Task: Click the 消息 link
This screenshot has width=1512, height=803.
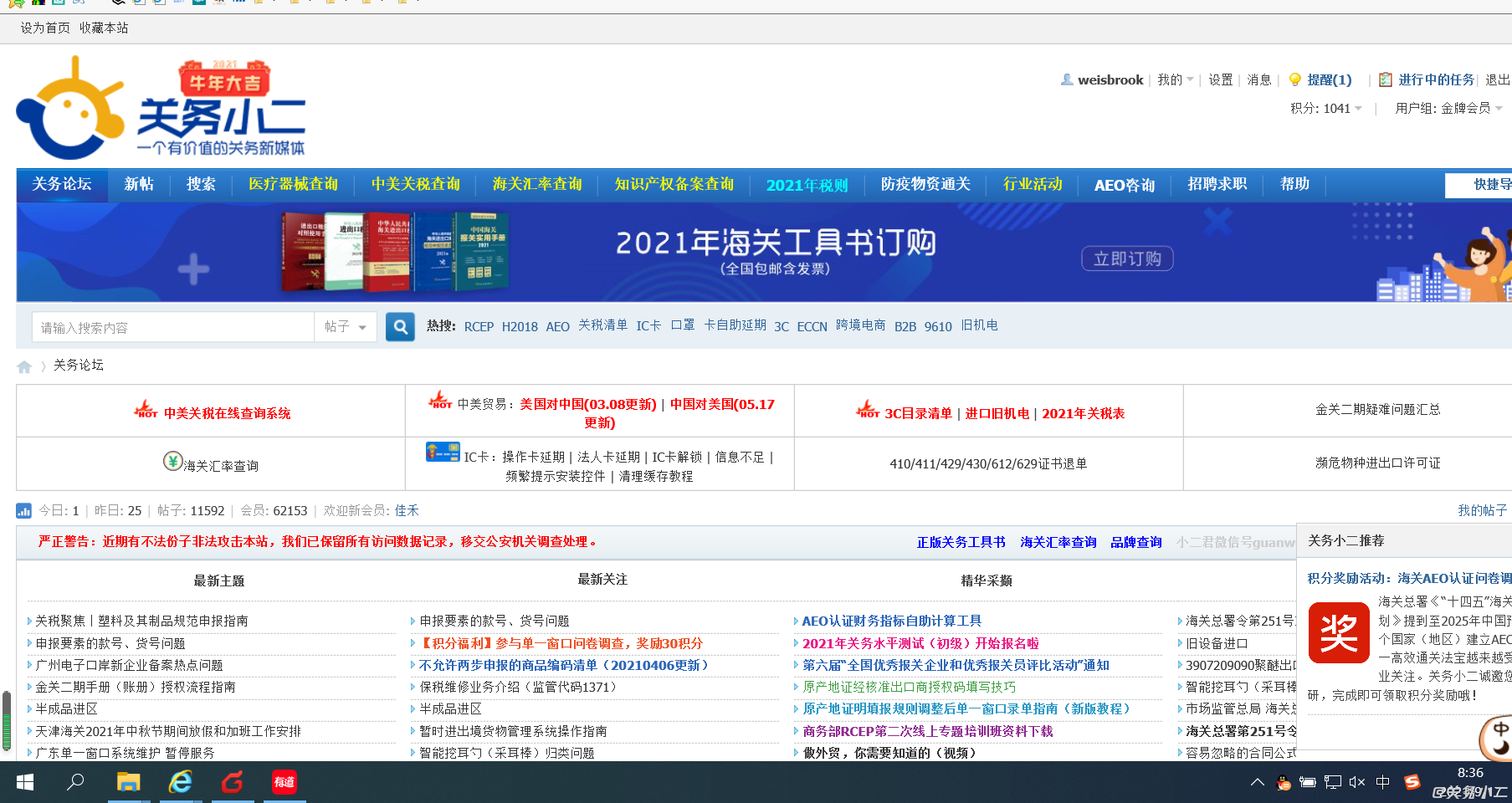Action: [1259, 79]
